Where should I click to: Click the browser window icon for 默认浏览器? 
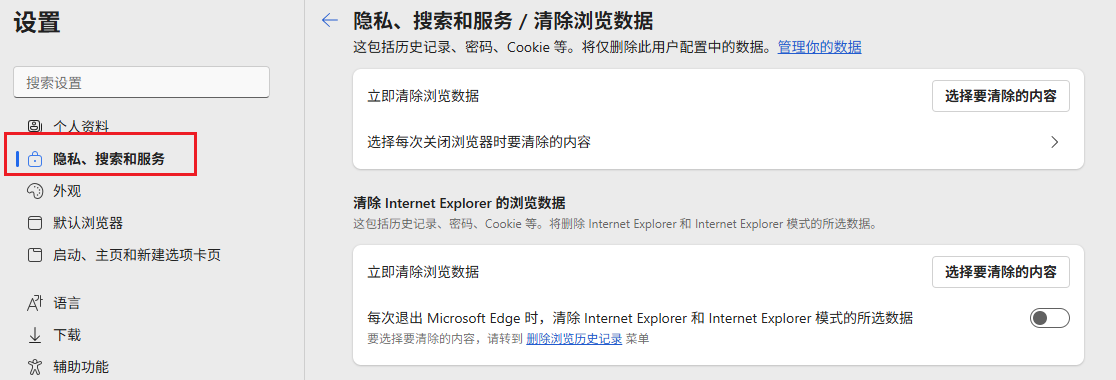[34, 223]
